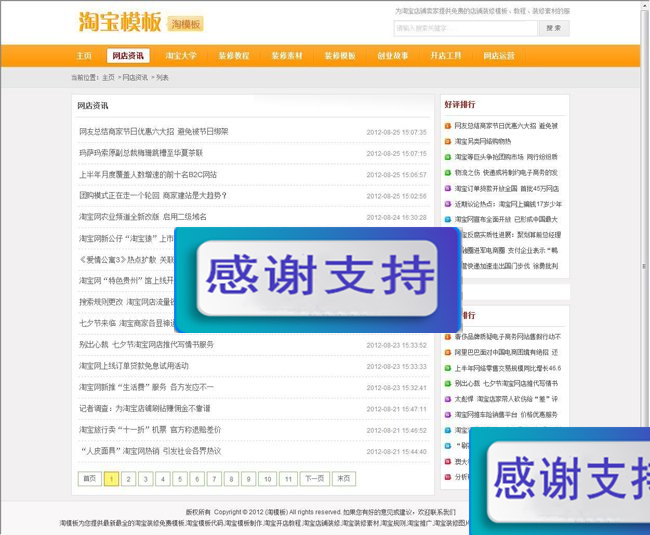Viewport: 650px width, 535px height.
Task: Click the purple rank icon beside 淘宝订单贷款开放全国
Action: [448, 188]
